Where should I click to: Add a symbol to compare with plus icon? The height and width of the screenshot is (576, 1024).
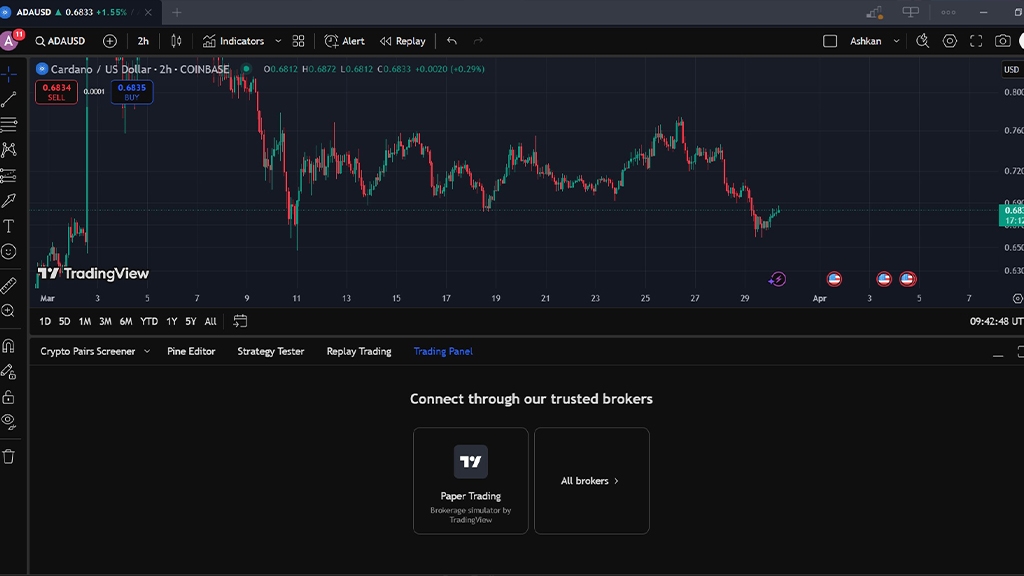pyautogui.click(x=110, y=41)
